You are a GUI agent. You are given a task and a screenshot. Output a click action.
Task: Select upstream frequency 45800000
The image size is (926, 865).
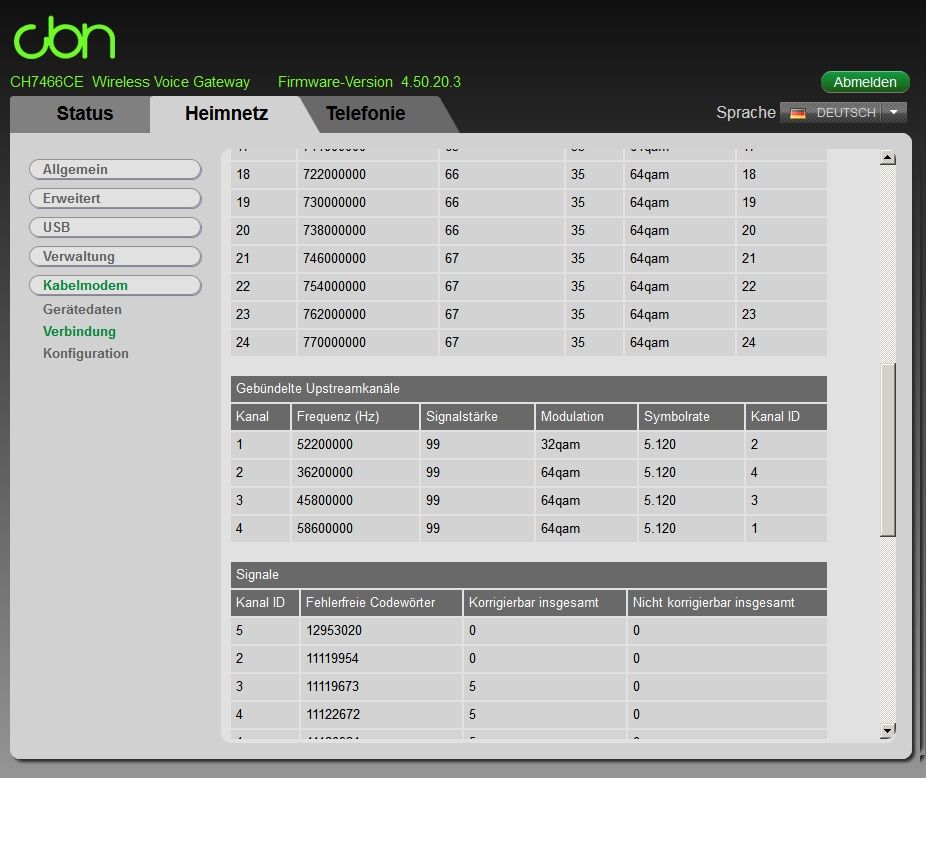pos(355,501)
